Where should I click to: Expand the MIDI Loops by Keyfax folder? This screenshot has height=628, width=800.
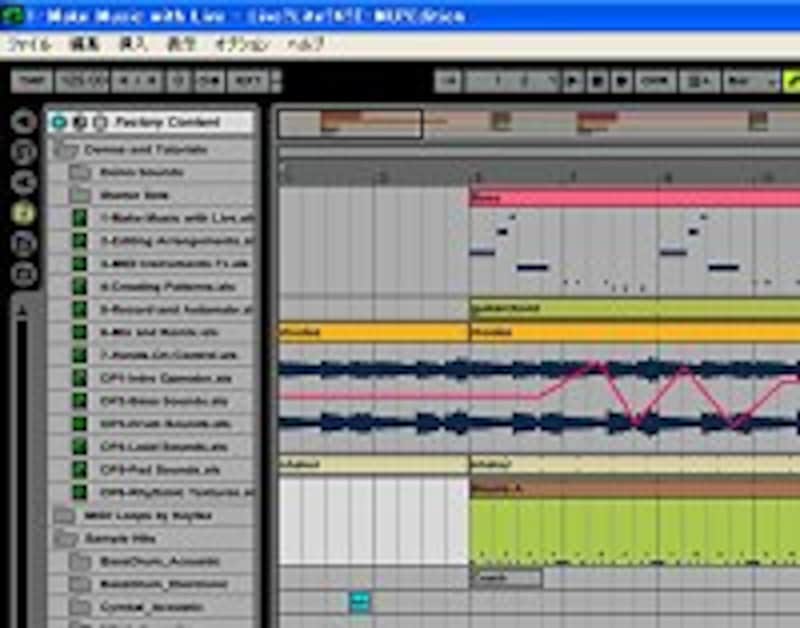(x=65, y=516)
